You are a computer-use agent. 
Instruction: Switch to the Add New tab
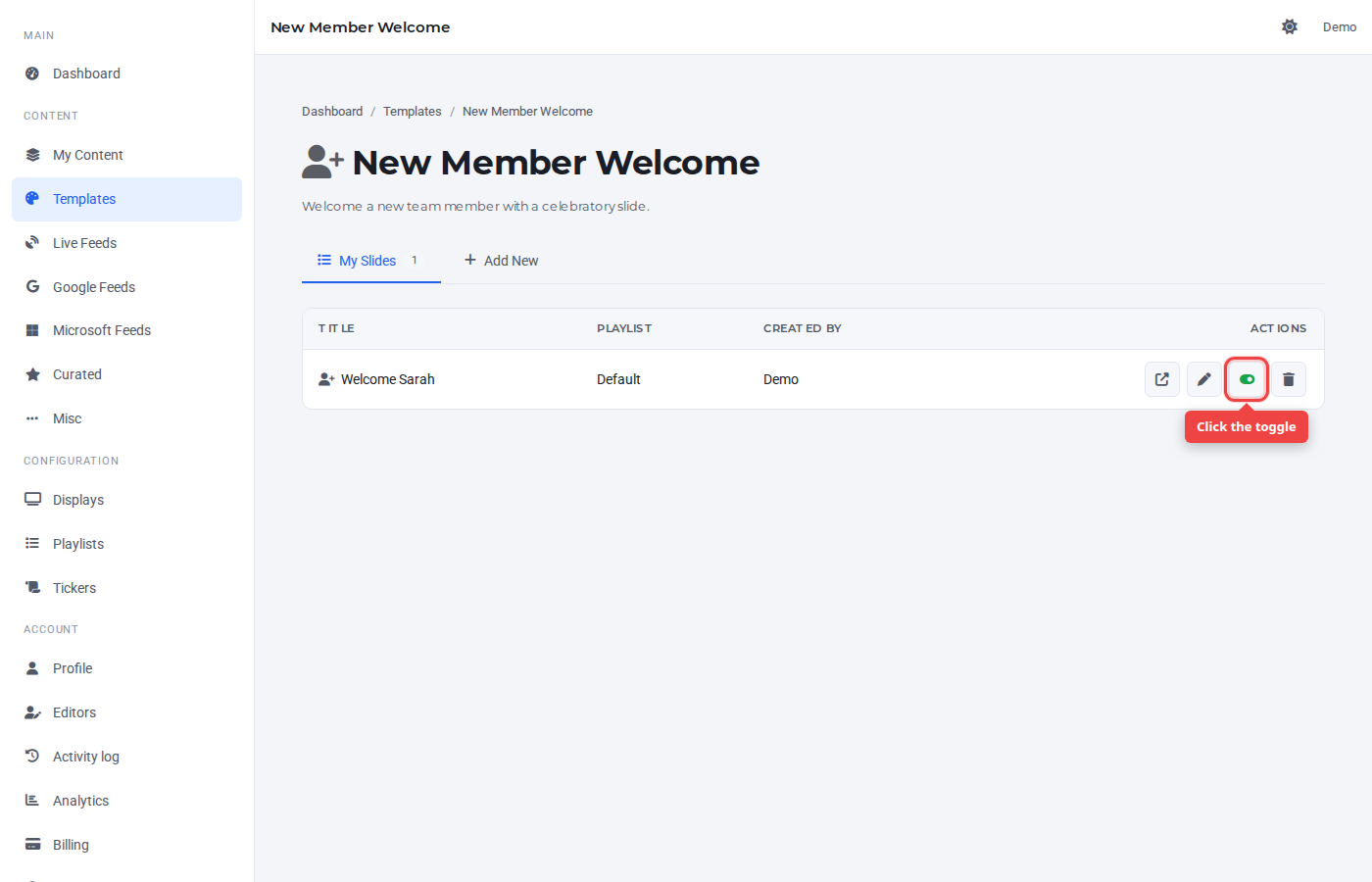click(x=501, y=261)
